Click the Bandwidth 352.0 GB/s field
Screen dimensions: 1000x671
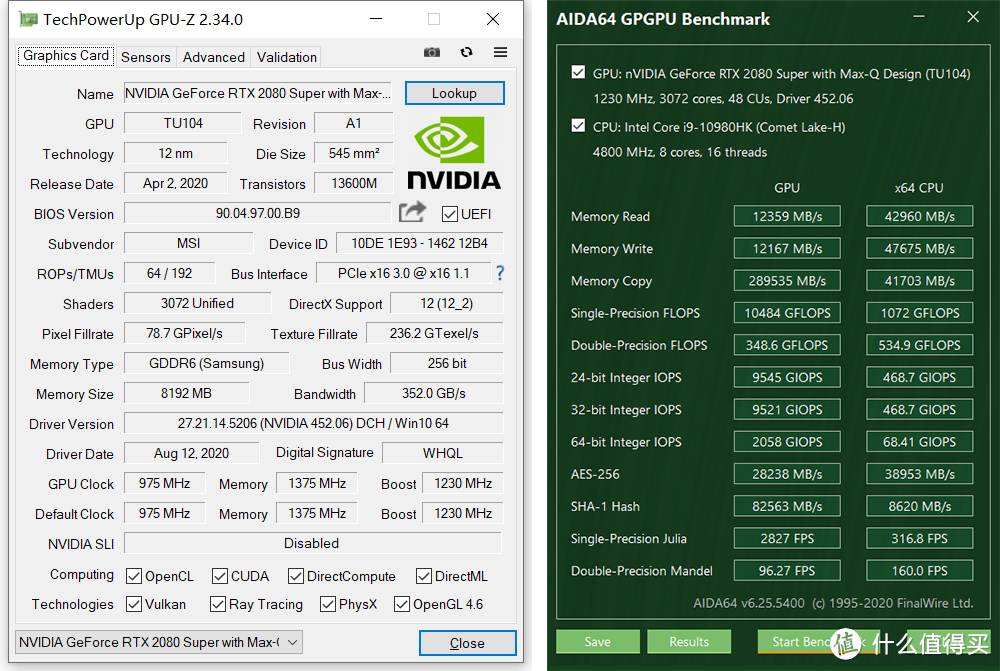coord(434,393)
